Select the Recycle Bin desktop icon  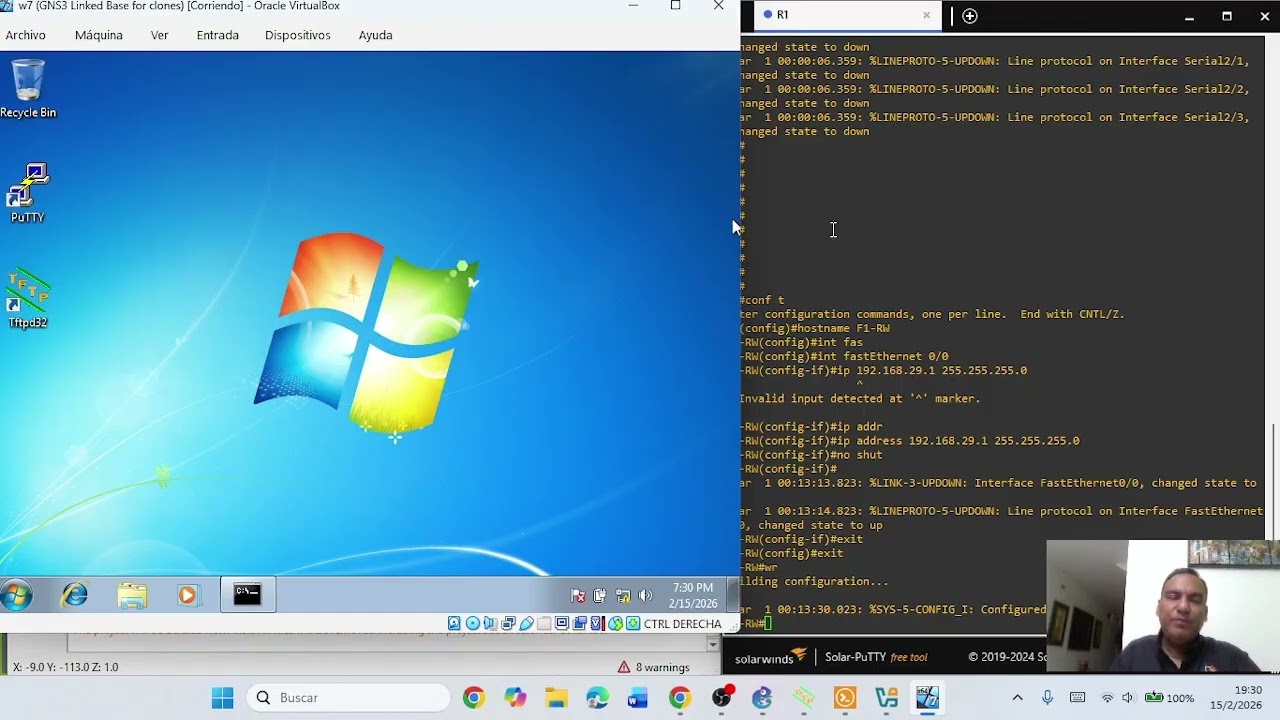tap(28, 89)
